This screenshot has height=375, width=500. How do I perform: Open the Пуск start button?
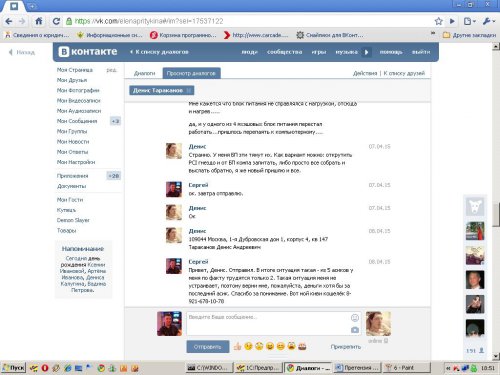pos(13,368)
